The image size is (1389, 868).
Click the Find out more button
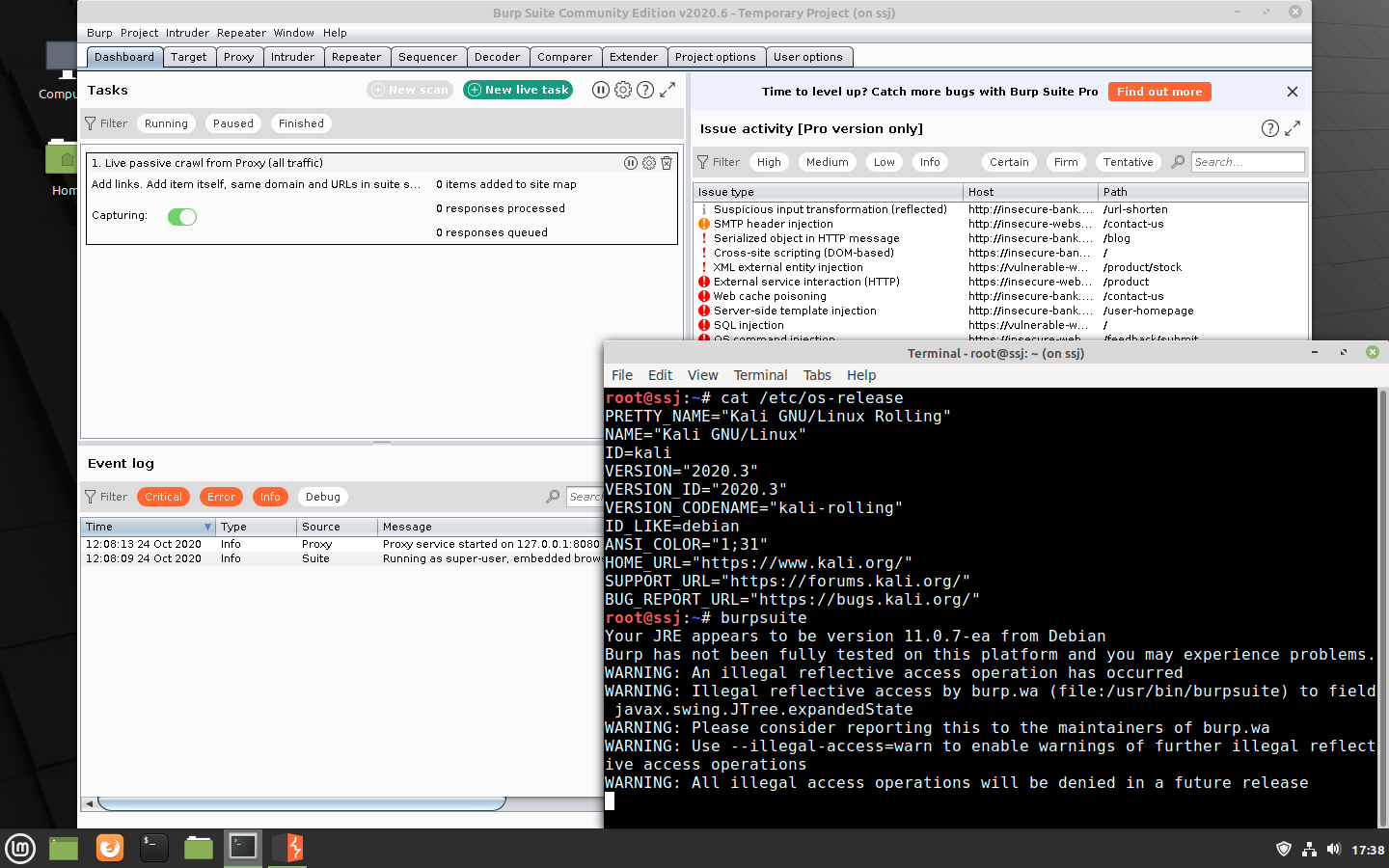pos(1159,91)
